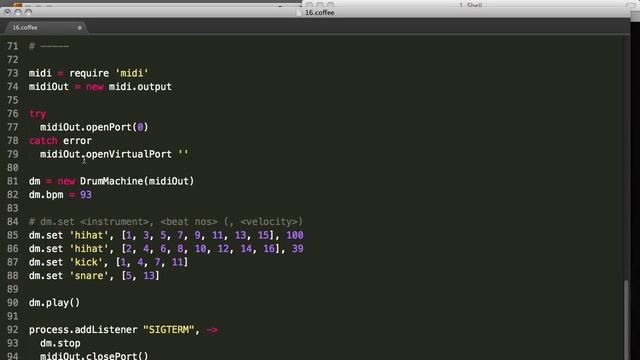Screen dimensions: 640x360
Task: Click 'require' on line 73
Action: pyautogui.click(x=89, y=73)
